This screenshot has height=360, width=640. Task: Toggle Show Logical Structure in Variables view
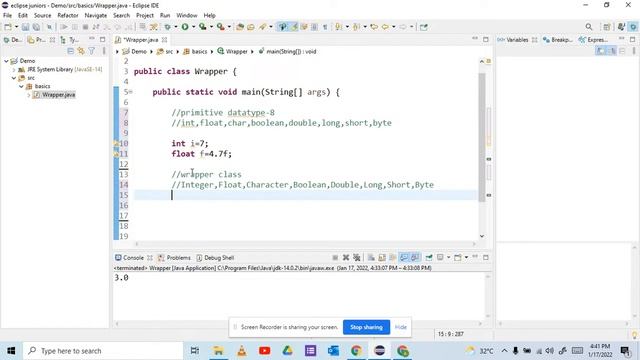pos(611,51)
